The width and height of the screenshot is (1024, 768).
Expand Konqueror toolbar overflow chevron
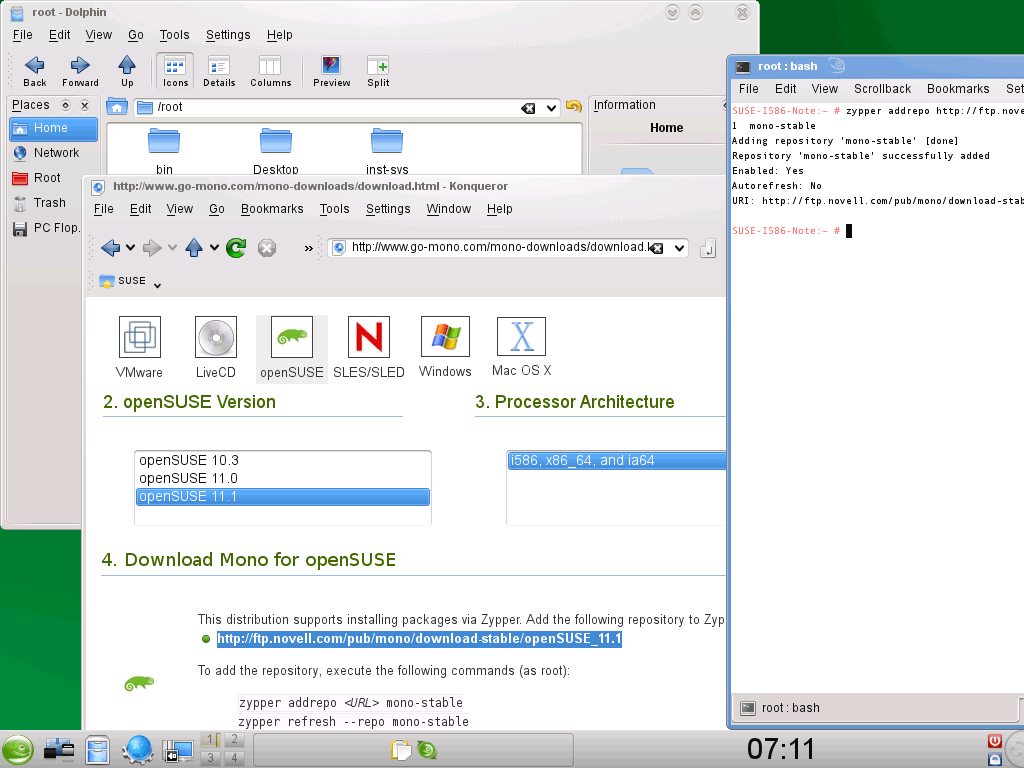308,248
